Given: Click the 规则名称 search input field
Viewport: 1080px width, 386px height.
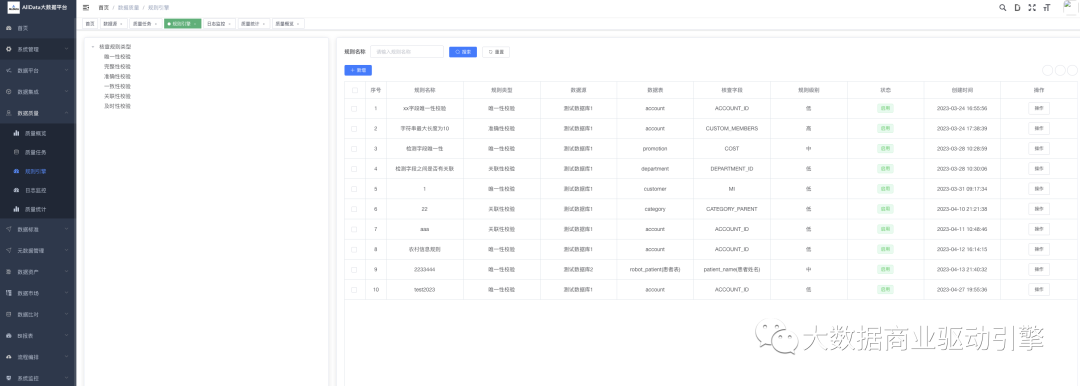Looking at the screenshot, I should (x=407, y=52).
